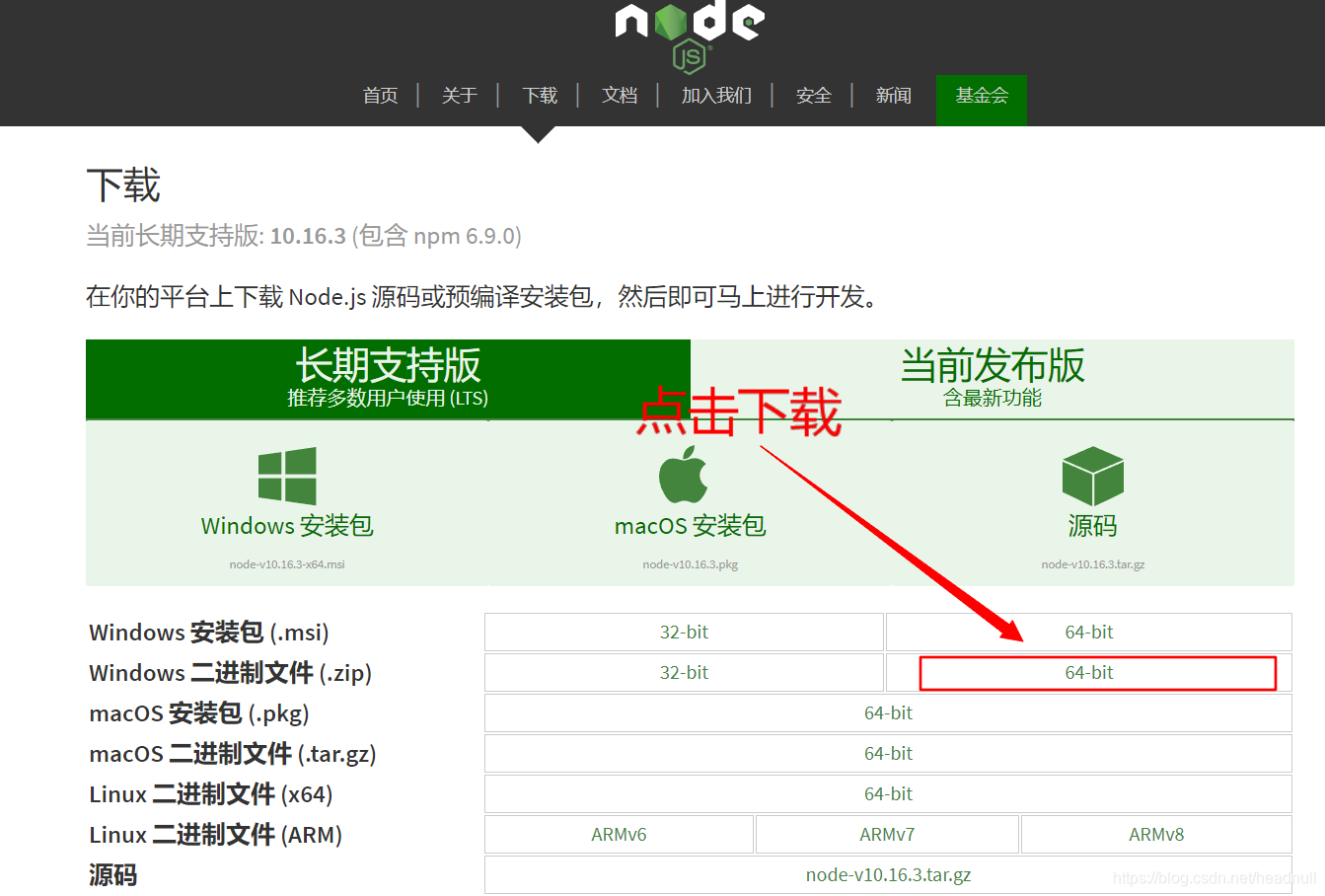Click the macOS 二进制文件 (.tar.gz) label
1325x896 pixels.
point(233,754)
